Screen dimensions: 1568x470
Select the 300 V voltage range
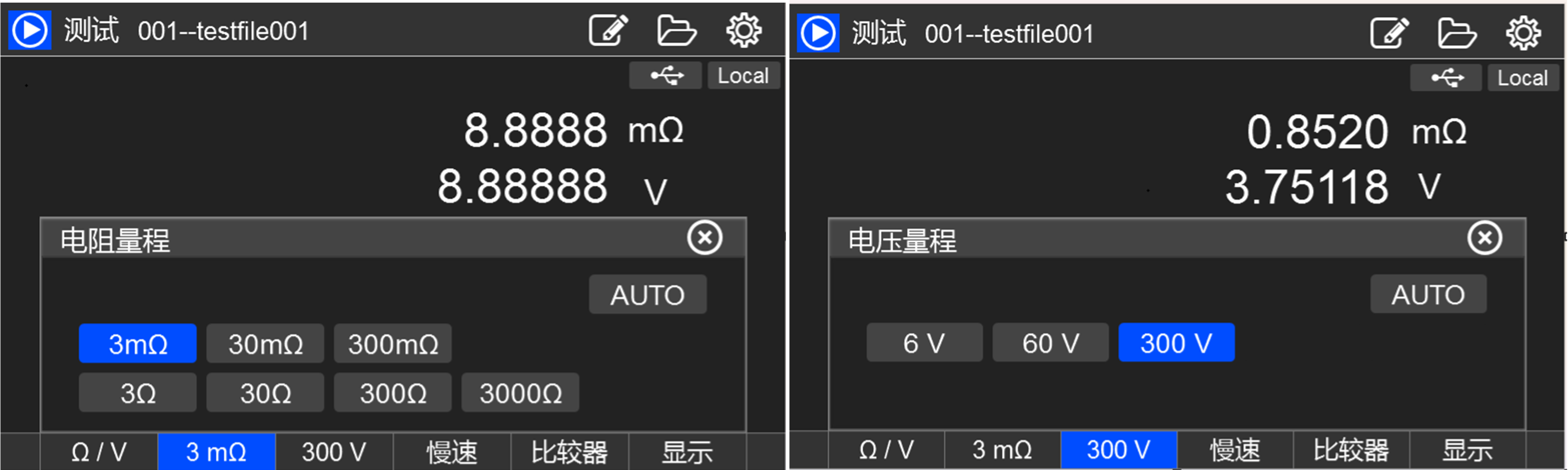(1176, 342)
